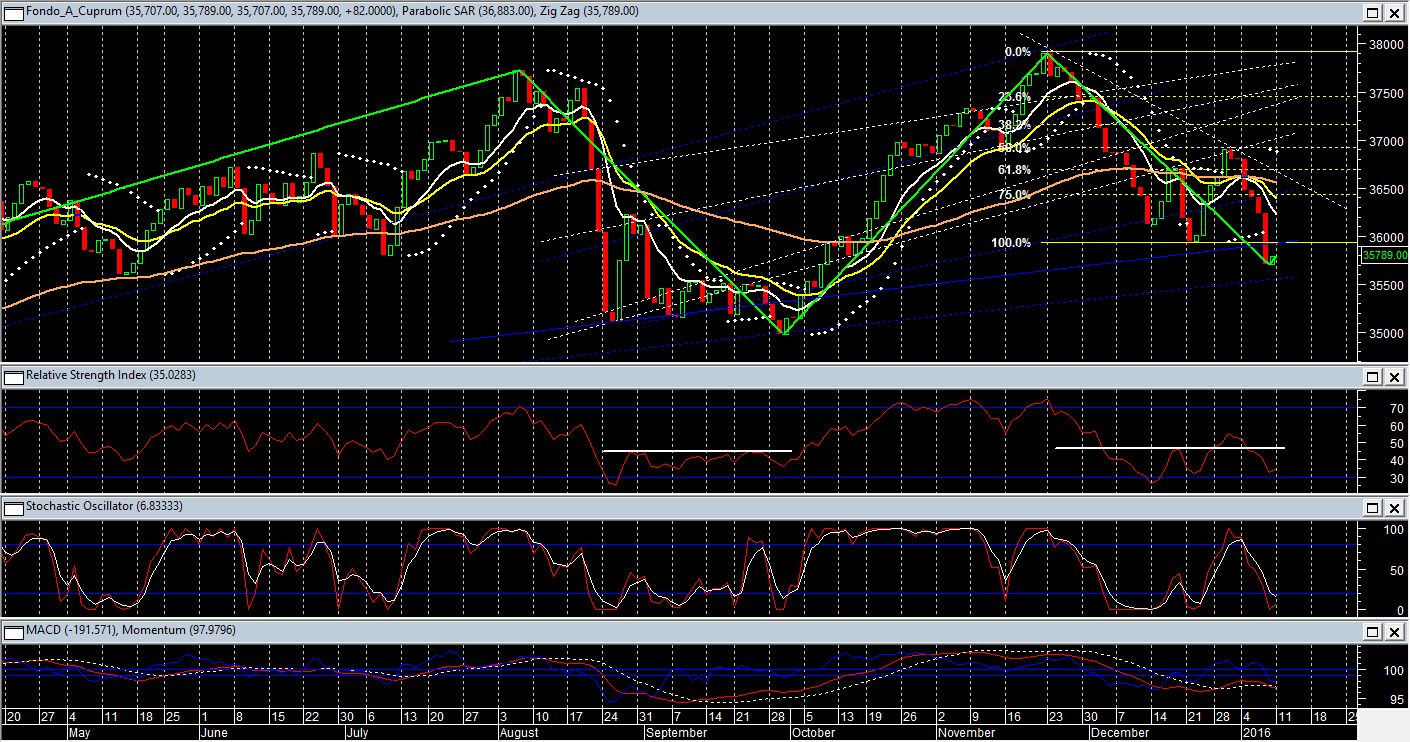Viewport: 1410px width, 742px height.
Task: Click the 35500 price axis label
Action: (x=1386, y=285)
